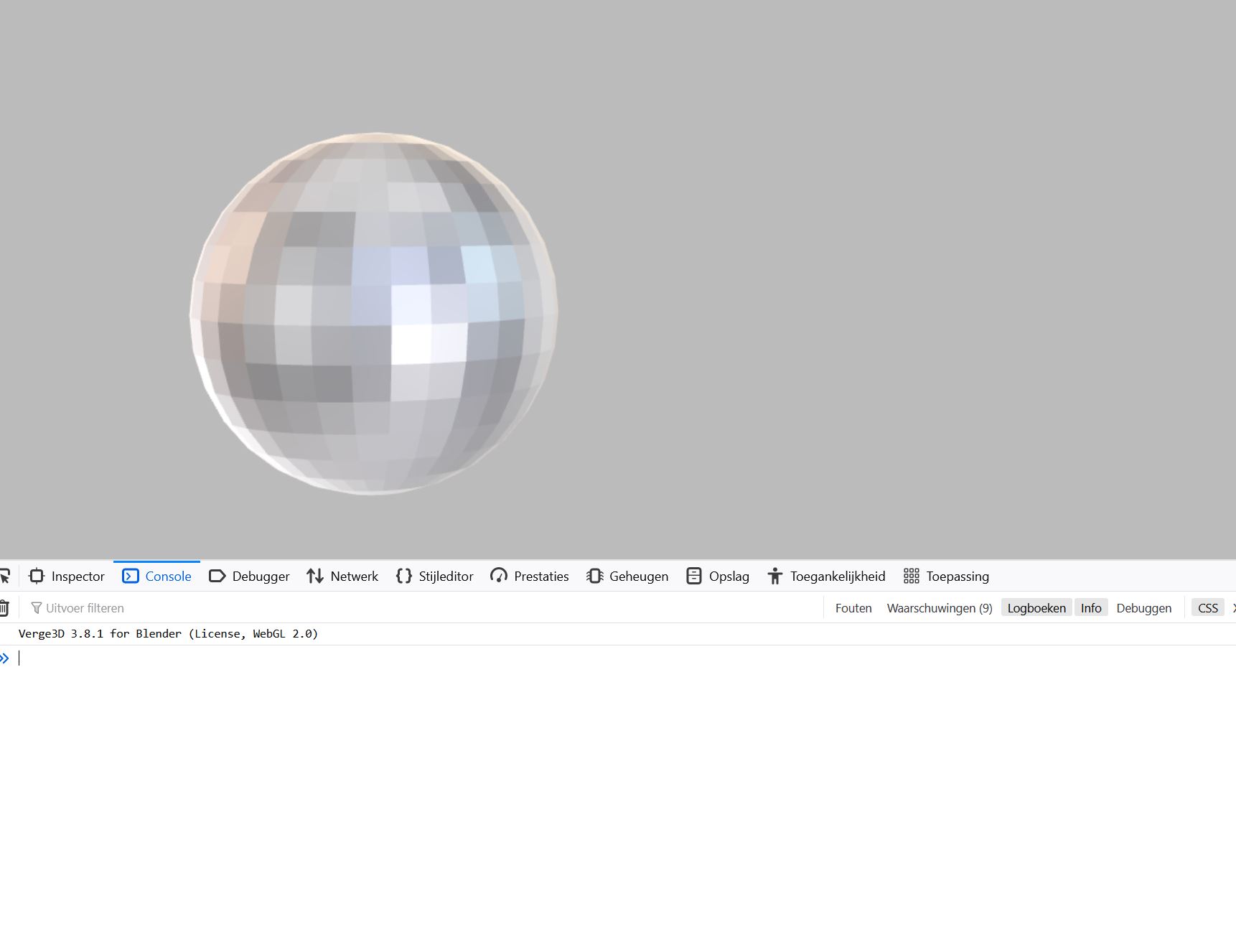This screenshot has height=952, width=1236.
Task: Open the Toegankelijkheid panel
Action: coord(826,577)
